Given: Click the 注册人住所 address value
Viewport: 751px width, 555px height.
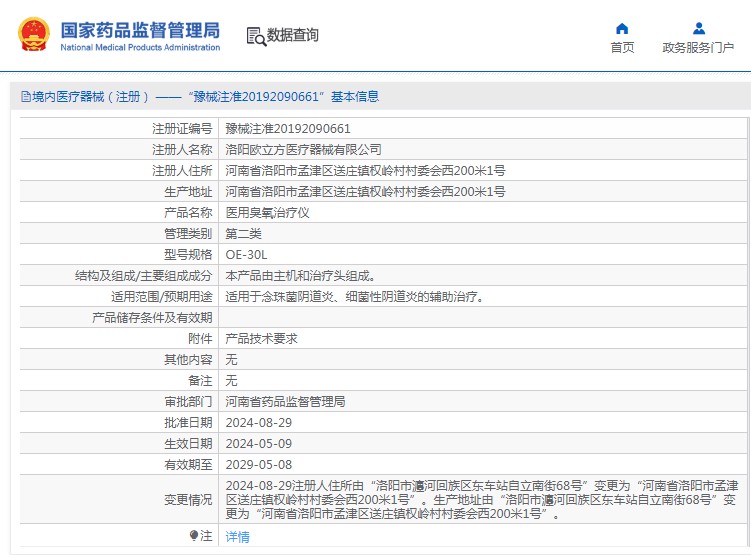Looking at the screenshot, I should (365, 170).
